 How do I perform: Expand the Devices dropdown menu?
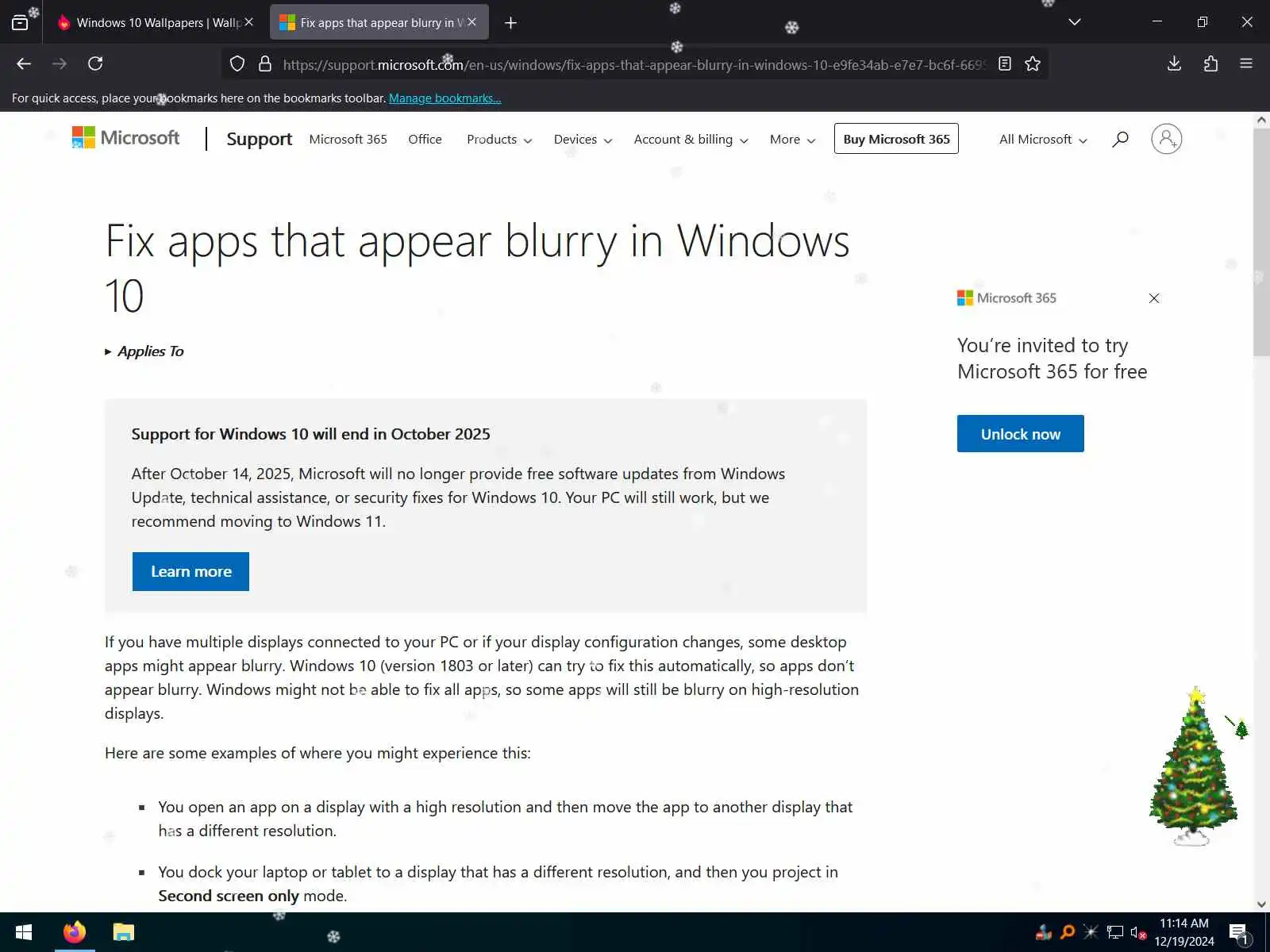tap(583, 139)
